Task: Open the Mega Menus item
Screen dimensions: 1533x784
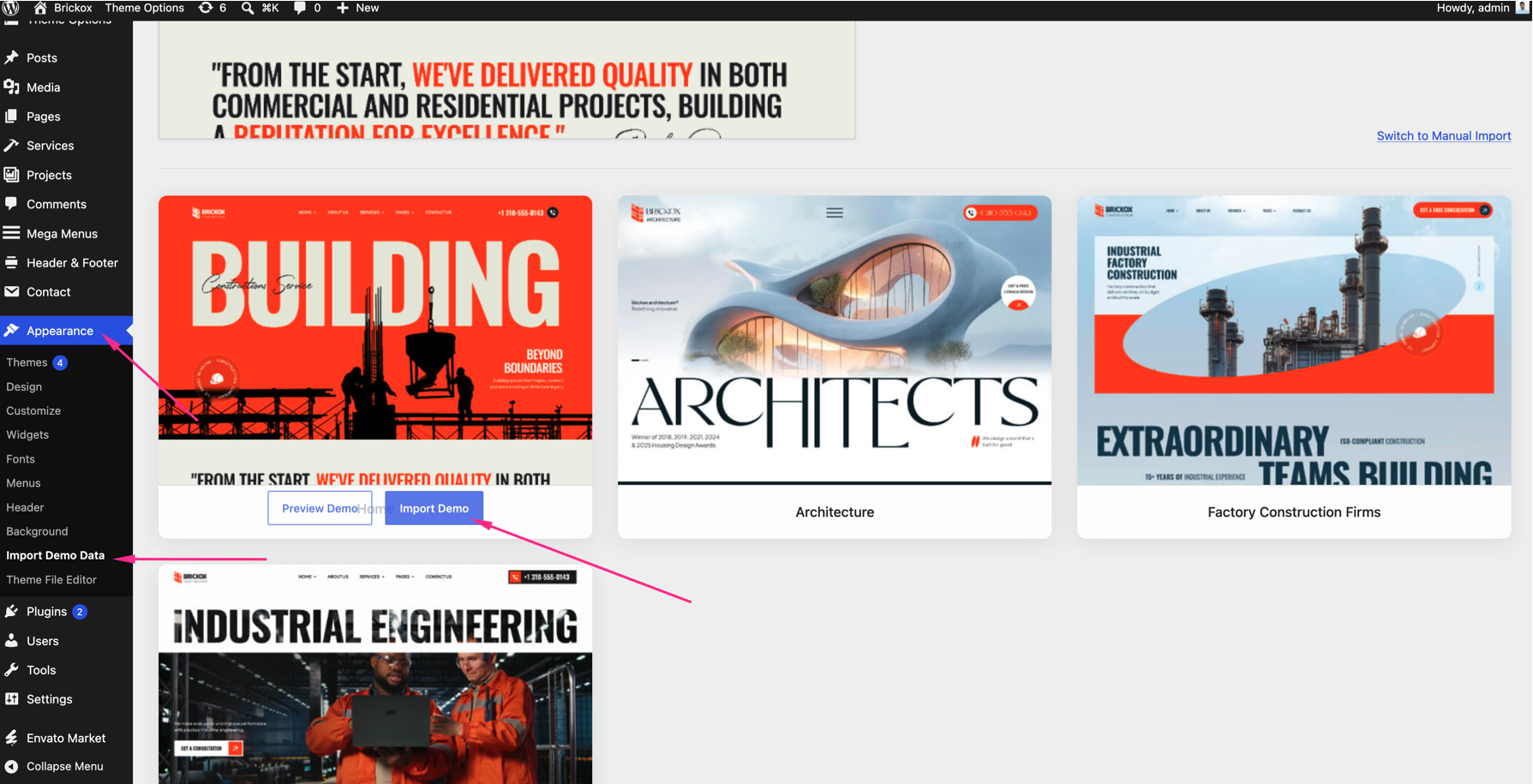Action: tap(62, 233)
